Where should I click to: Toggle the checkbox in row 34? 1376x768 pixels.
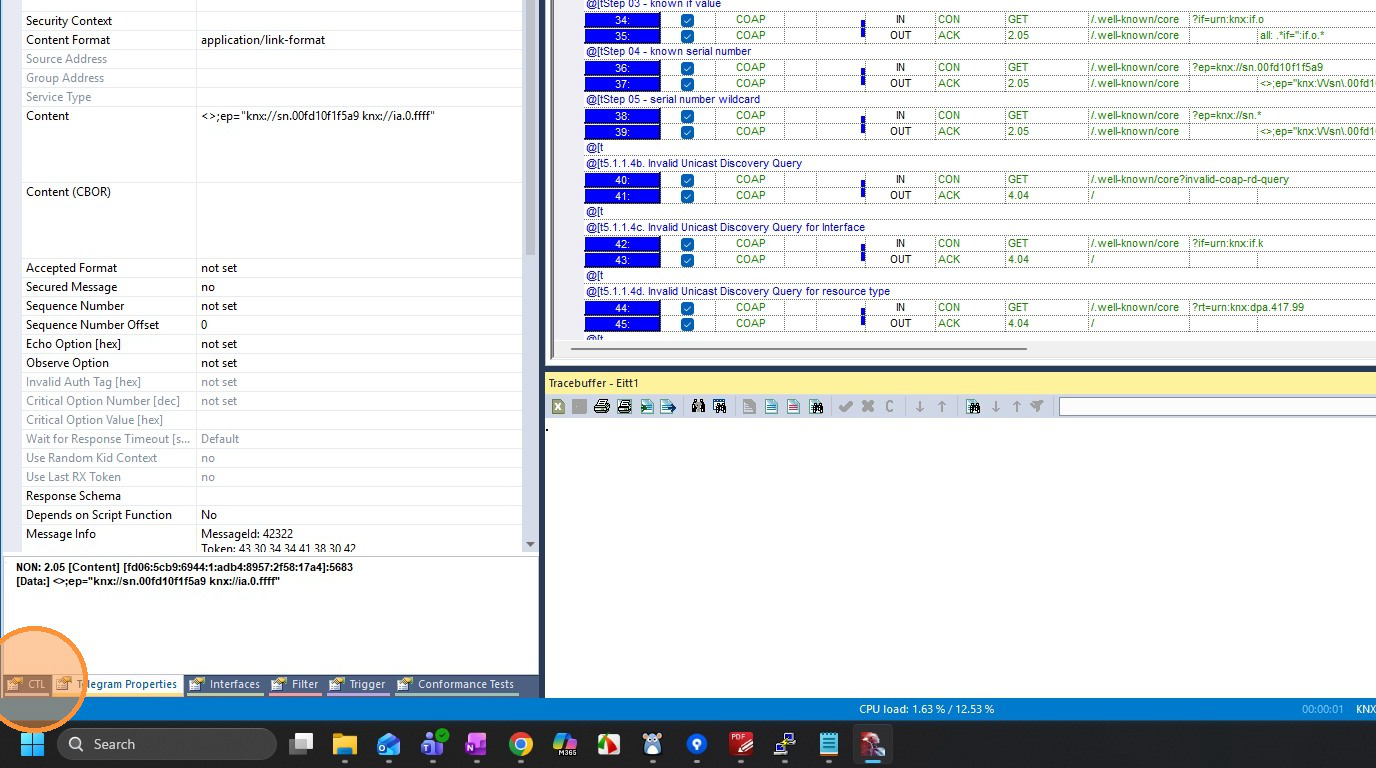(x=687, y=20)
